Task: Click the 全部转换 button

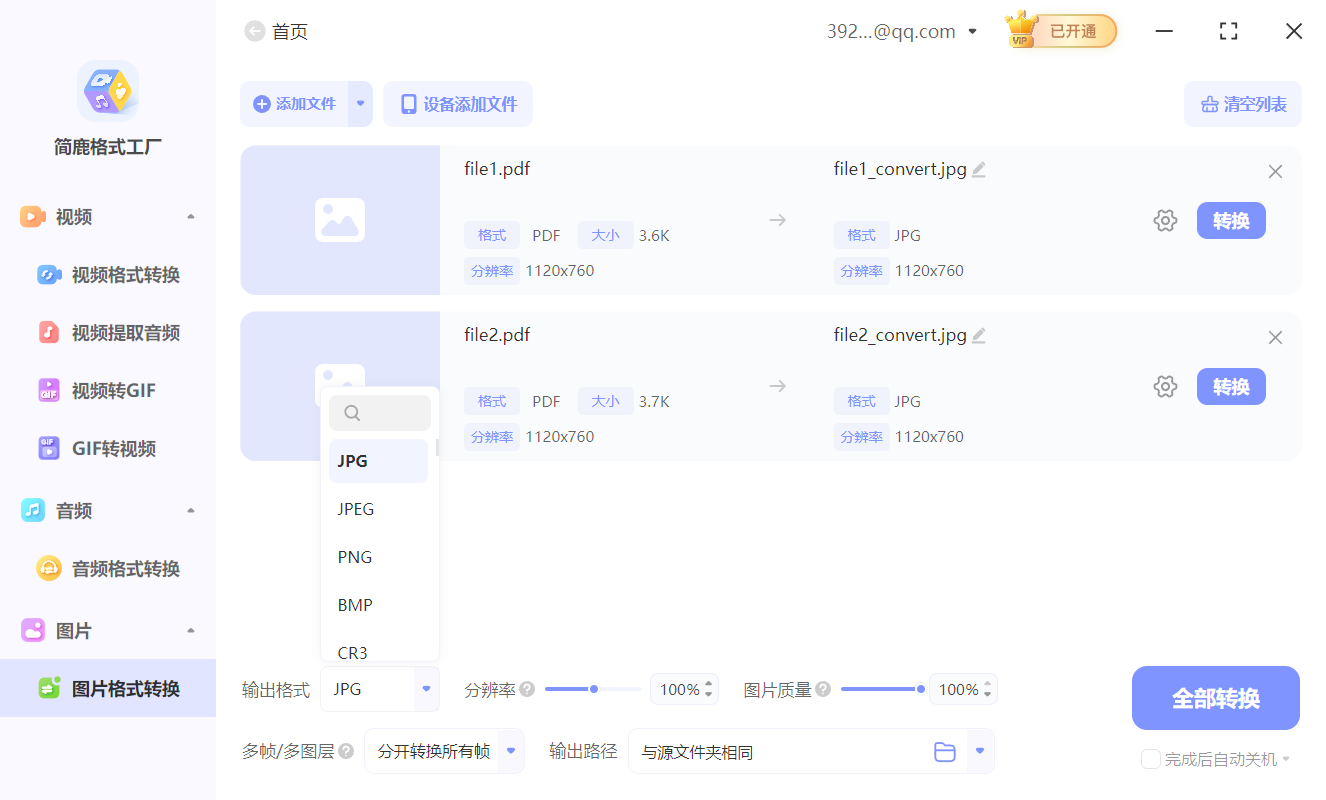Action: point(1215,698)
